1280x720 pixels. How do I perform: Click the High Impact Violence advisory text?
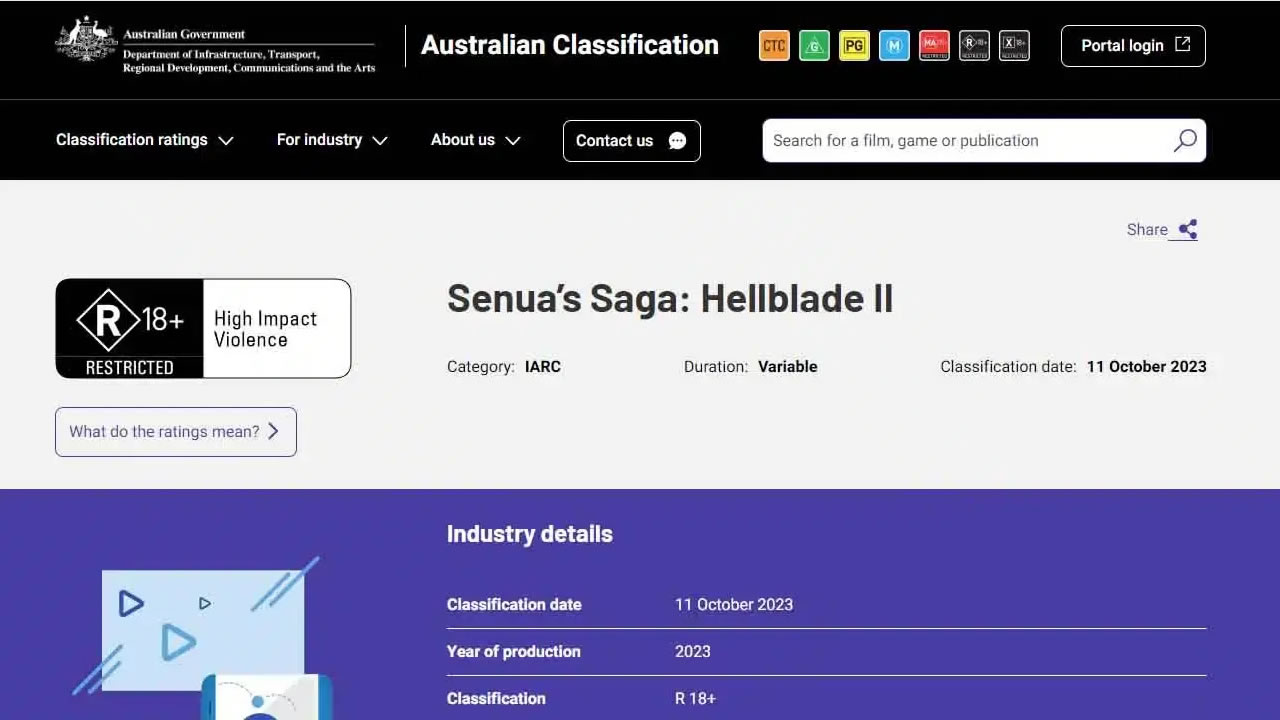click(265, 329)
